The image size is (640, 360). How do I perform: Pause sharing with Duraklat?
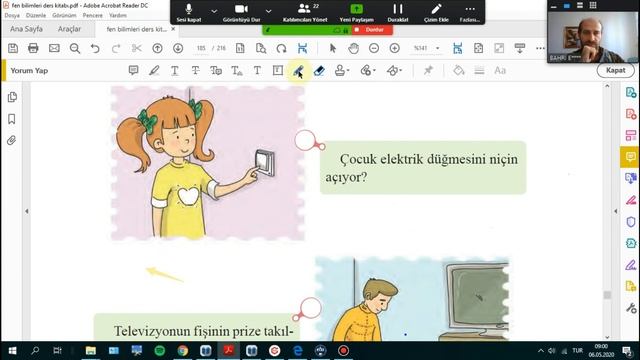[398, 13]
